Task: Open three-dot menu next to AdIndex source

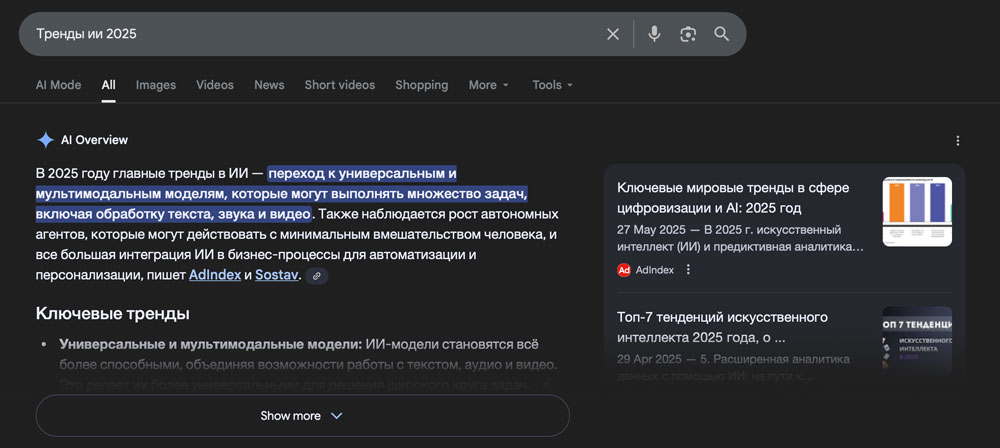Action: 688,270
